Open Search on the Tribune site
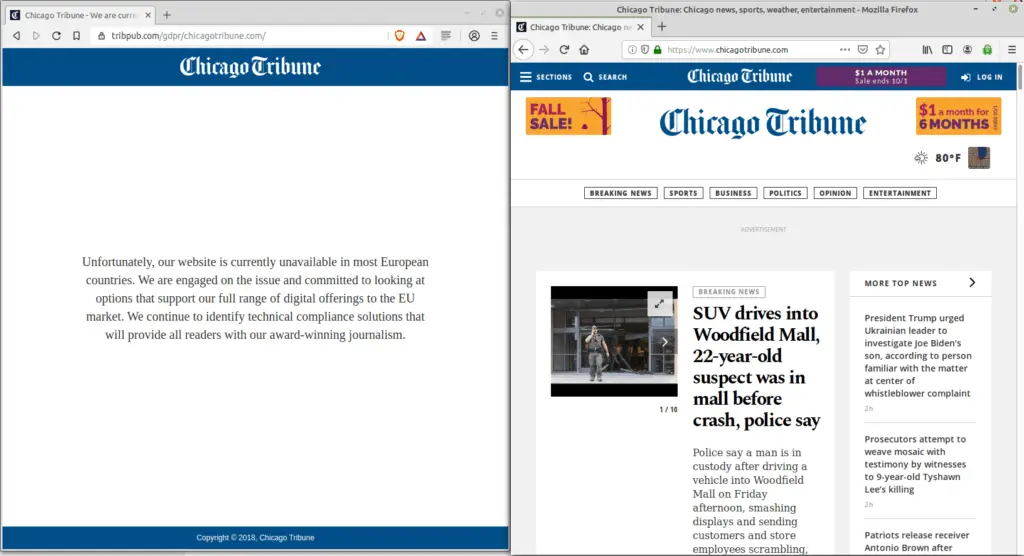 605,77
